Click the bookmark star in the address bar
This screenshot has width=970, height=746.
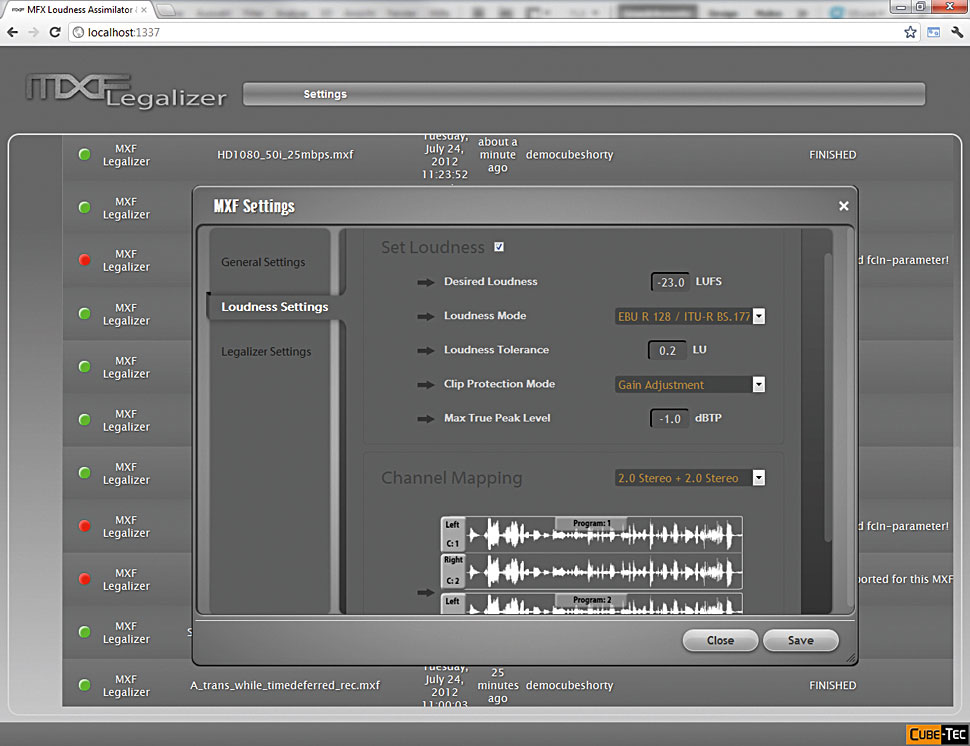pos(910,31)
